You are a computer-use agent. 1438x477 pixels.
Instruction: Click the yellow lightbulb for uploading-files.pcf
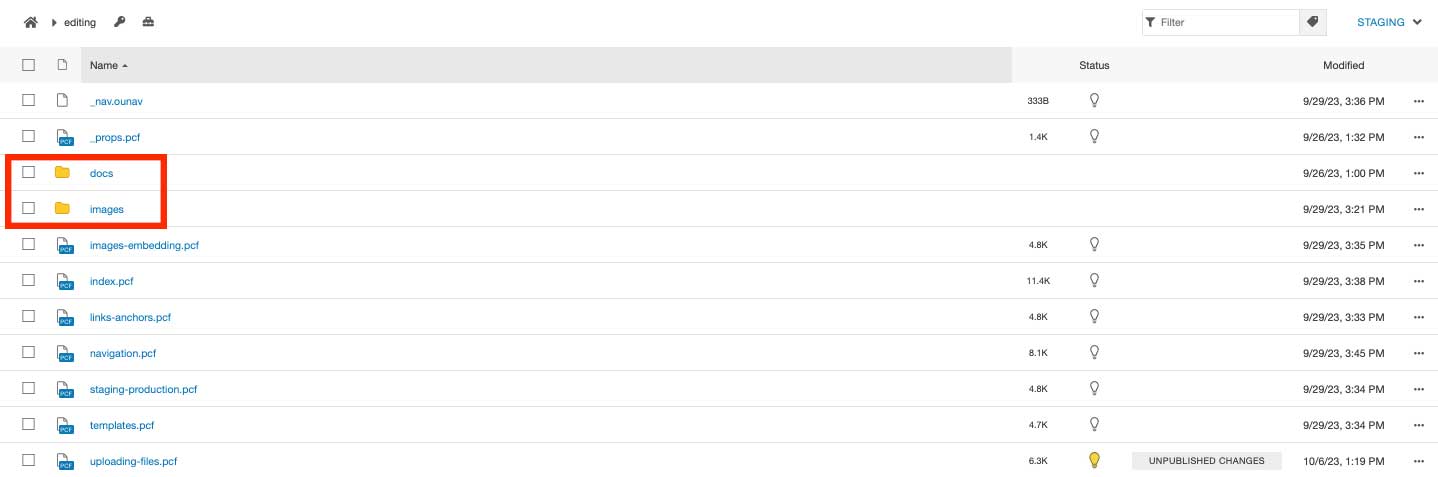pos(1094,460)
